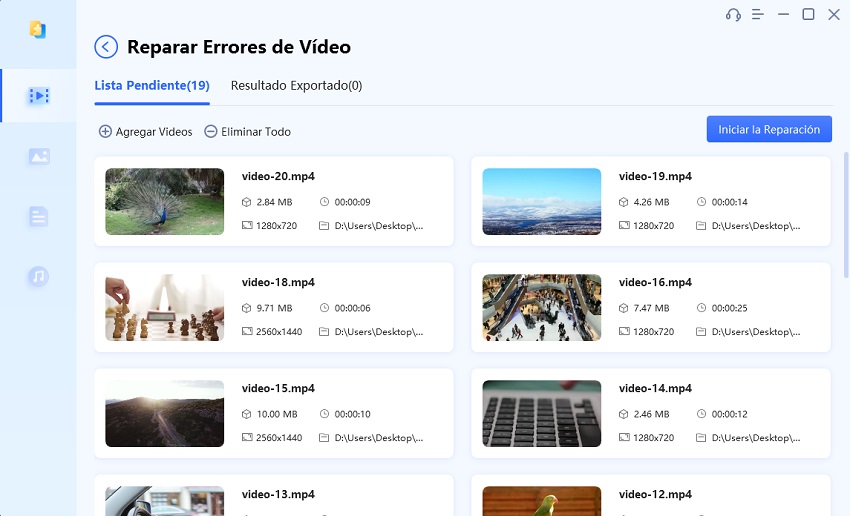Click the file name video-13.mp4
The width and height of the screenshot is (850, 516).
tap(278, 494)
